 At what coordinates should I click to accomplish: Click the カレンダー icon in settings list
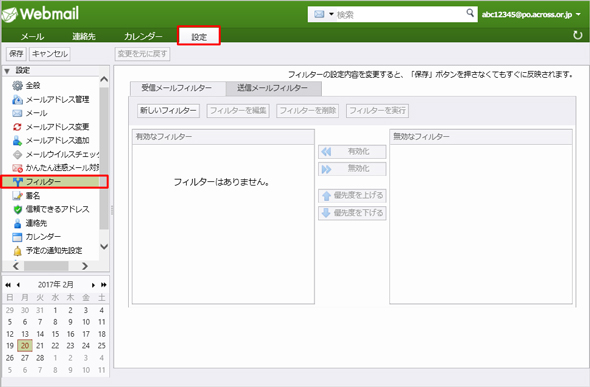point(17,237)
